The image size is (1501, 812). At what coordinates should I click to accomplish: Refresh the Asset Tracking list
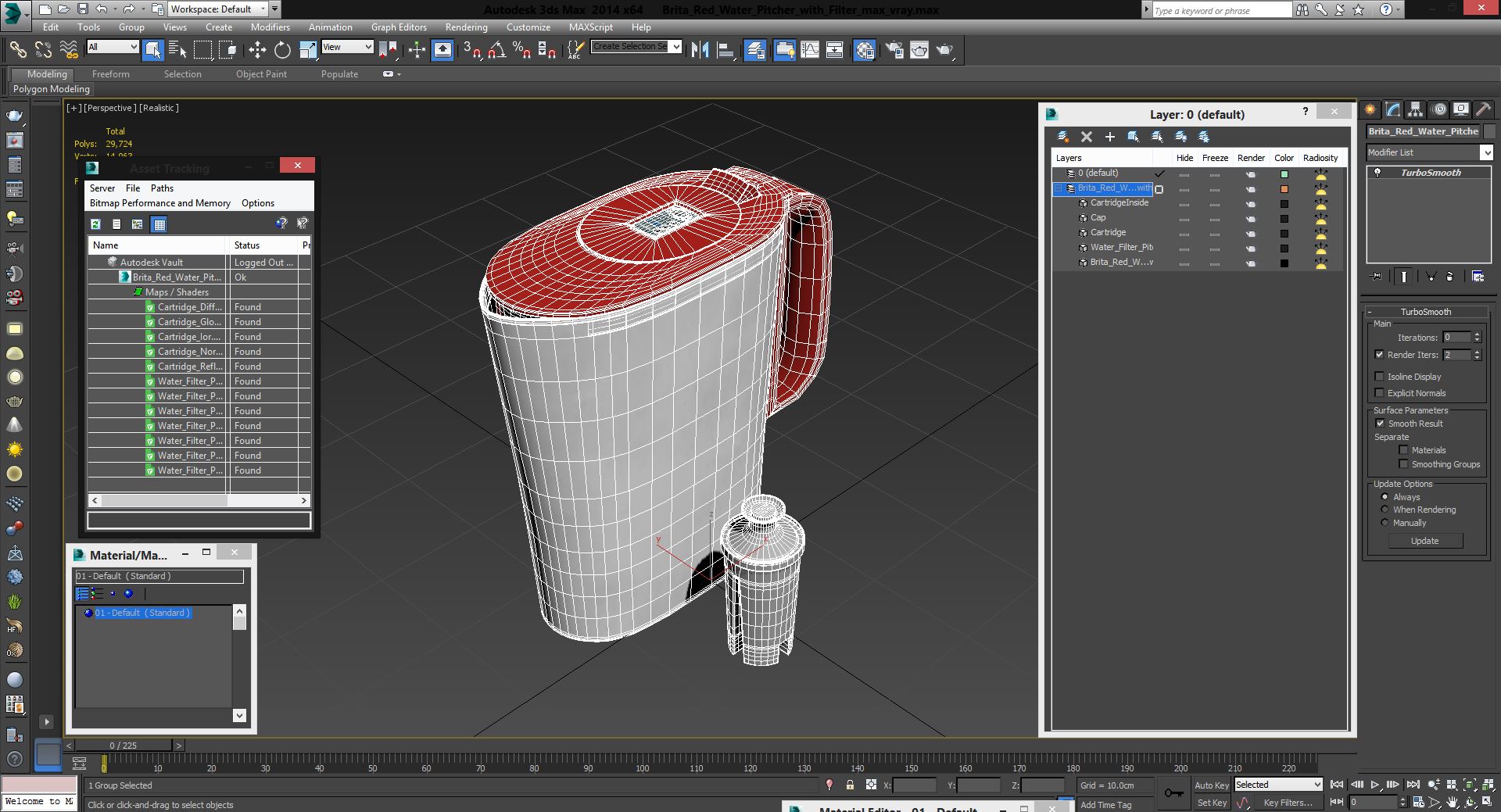(95, 224)
